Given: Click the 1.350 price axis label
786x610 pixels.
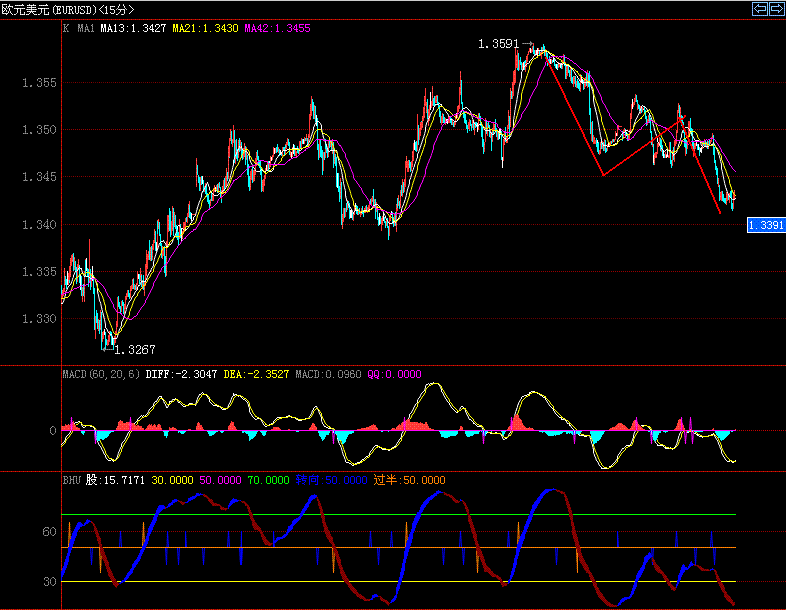Looking at the screenshot, I should 39,130.
